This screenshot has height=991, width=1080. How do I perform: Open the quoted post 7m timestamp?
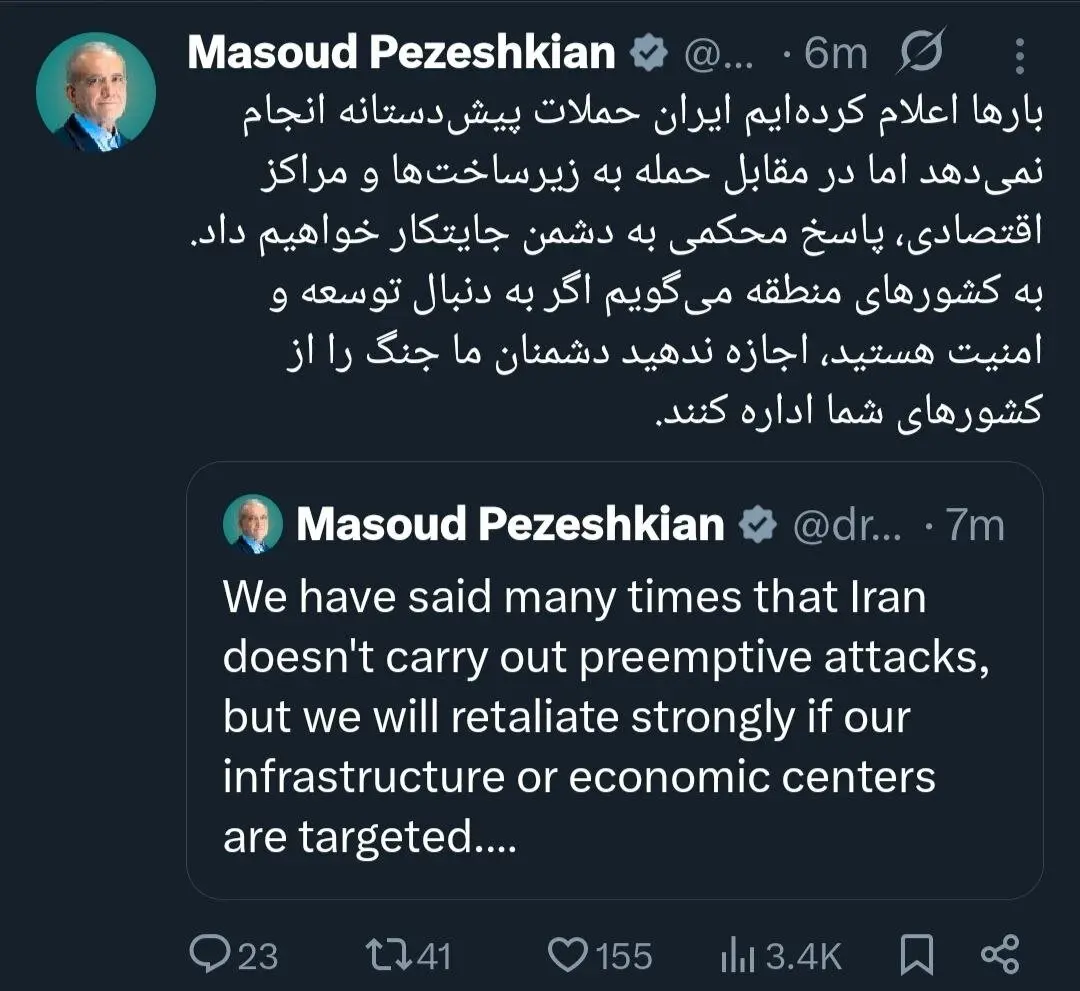(x=974, y=525)
